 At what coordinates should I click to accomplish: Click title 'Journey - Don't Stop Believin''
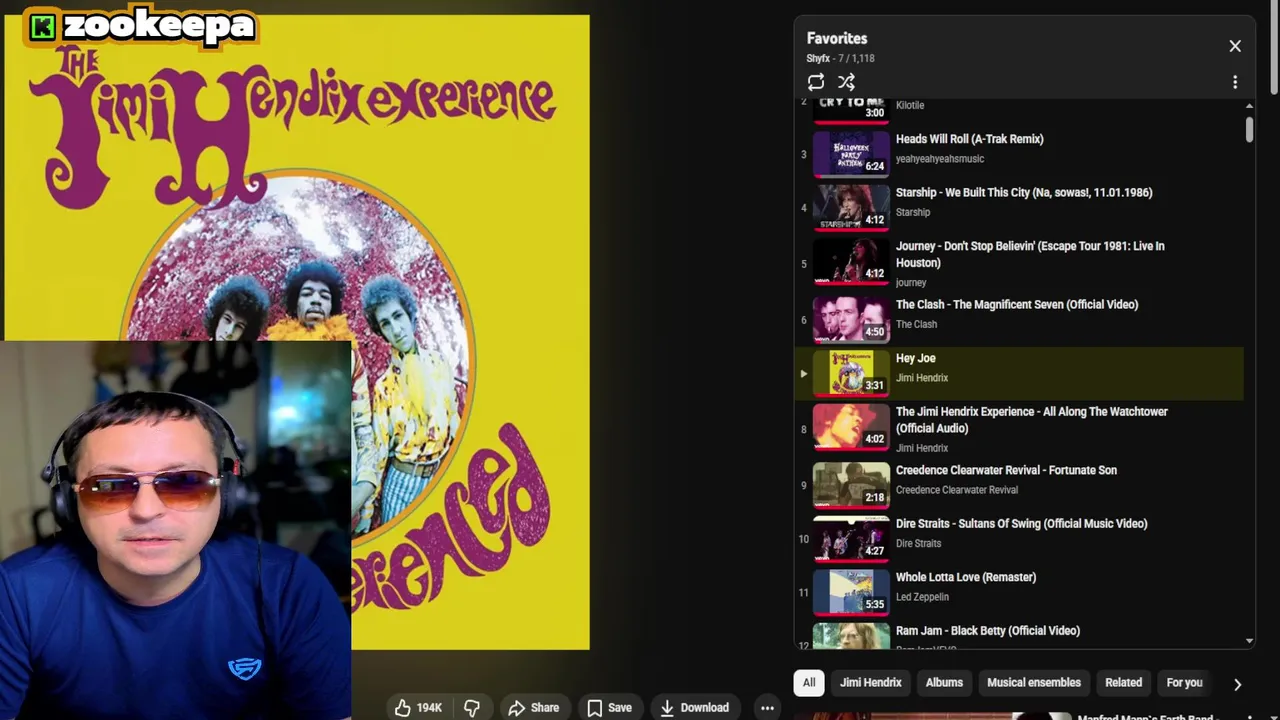1030,254
